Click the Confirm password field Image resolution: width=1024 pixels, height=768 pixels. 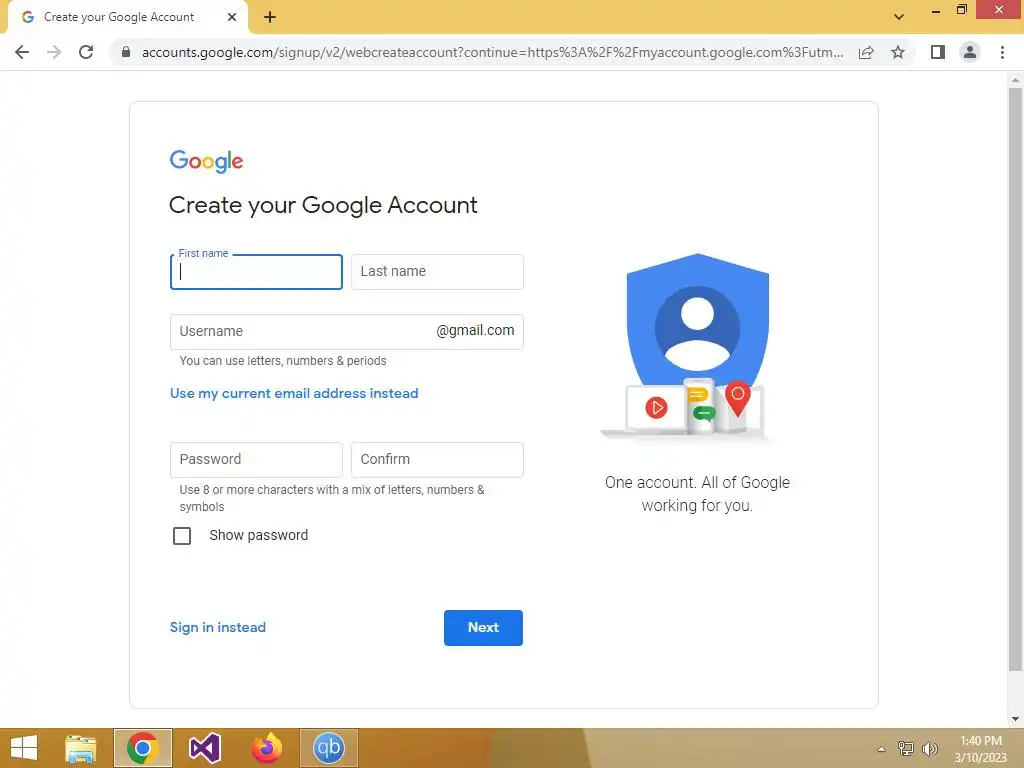[437, 460]
